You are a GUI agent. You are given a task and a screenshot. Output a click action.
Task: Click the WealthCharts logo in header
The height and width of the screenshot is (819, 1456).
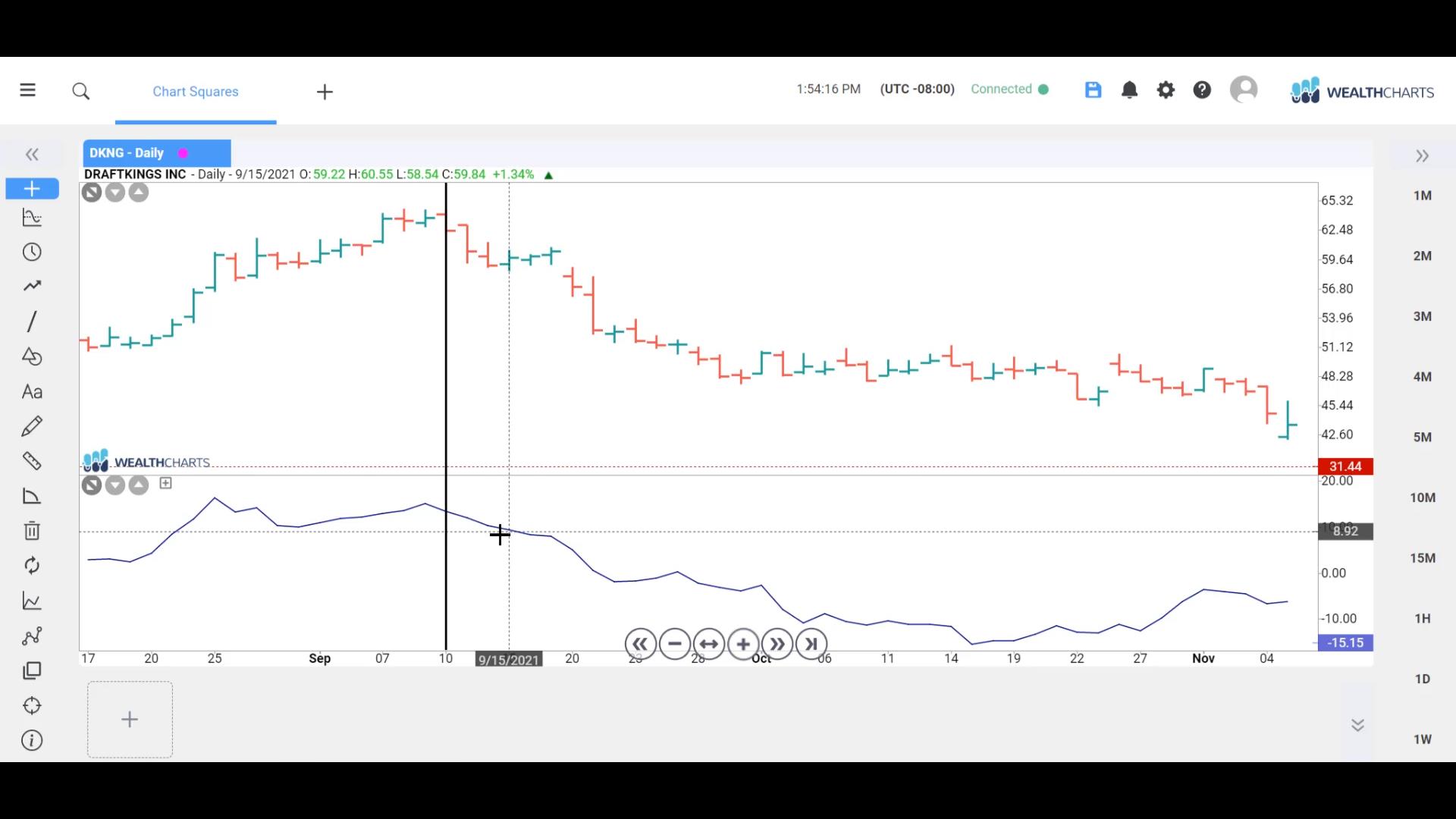point(1362,91)
